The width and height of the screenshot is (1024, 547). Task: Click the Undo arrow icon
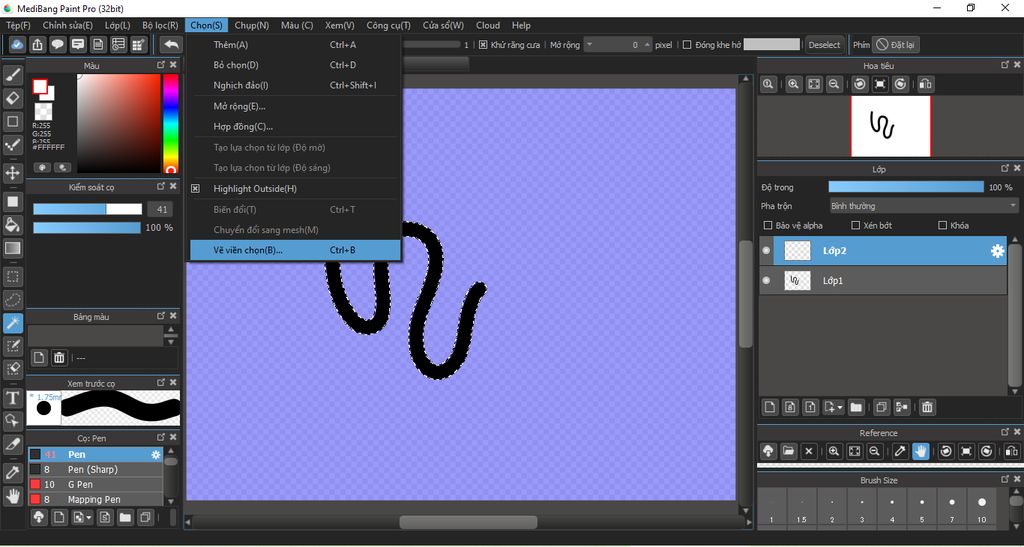click(x=171, y=44)
